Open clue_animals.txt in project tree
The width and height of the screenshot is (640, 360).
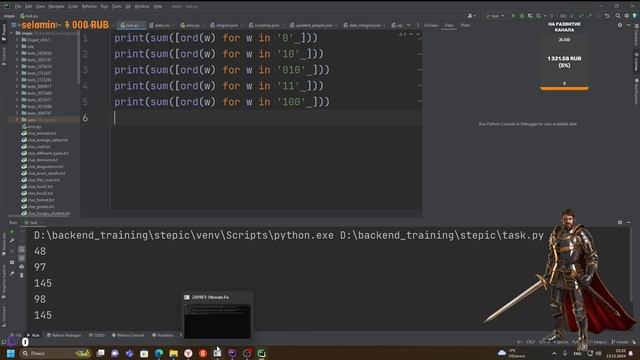pyautogui.click(x=39, y=133)
